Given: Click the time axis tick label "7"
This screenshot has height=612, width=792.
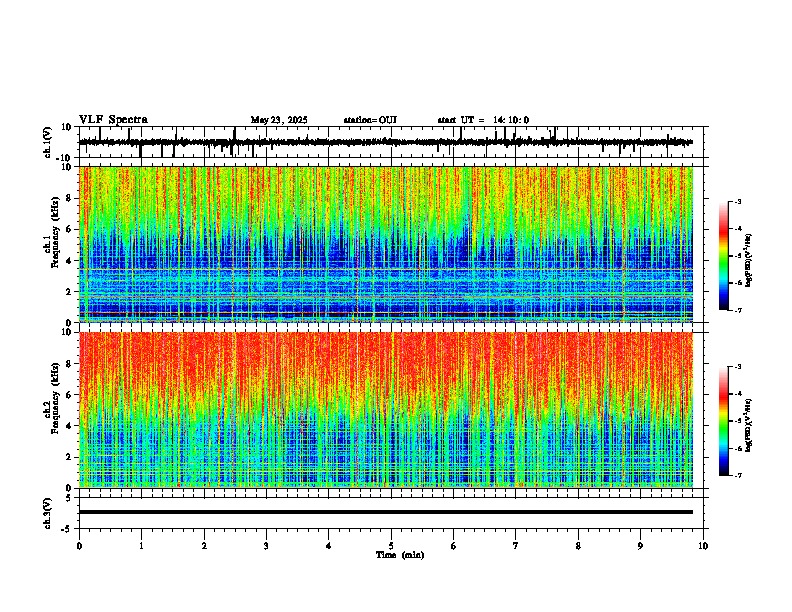Looking at the screenshot, I should click(516, 546).
